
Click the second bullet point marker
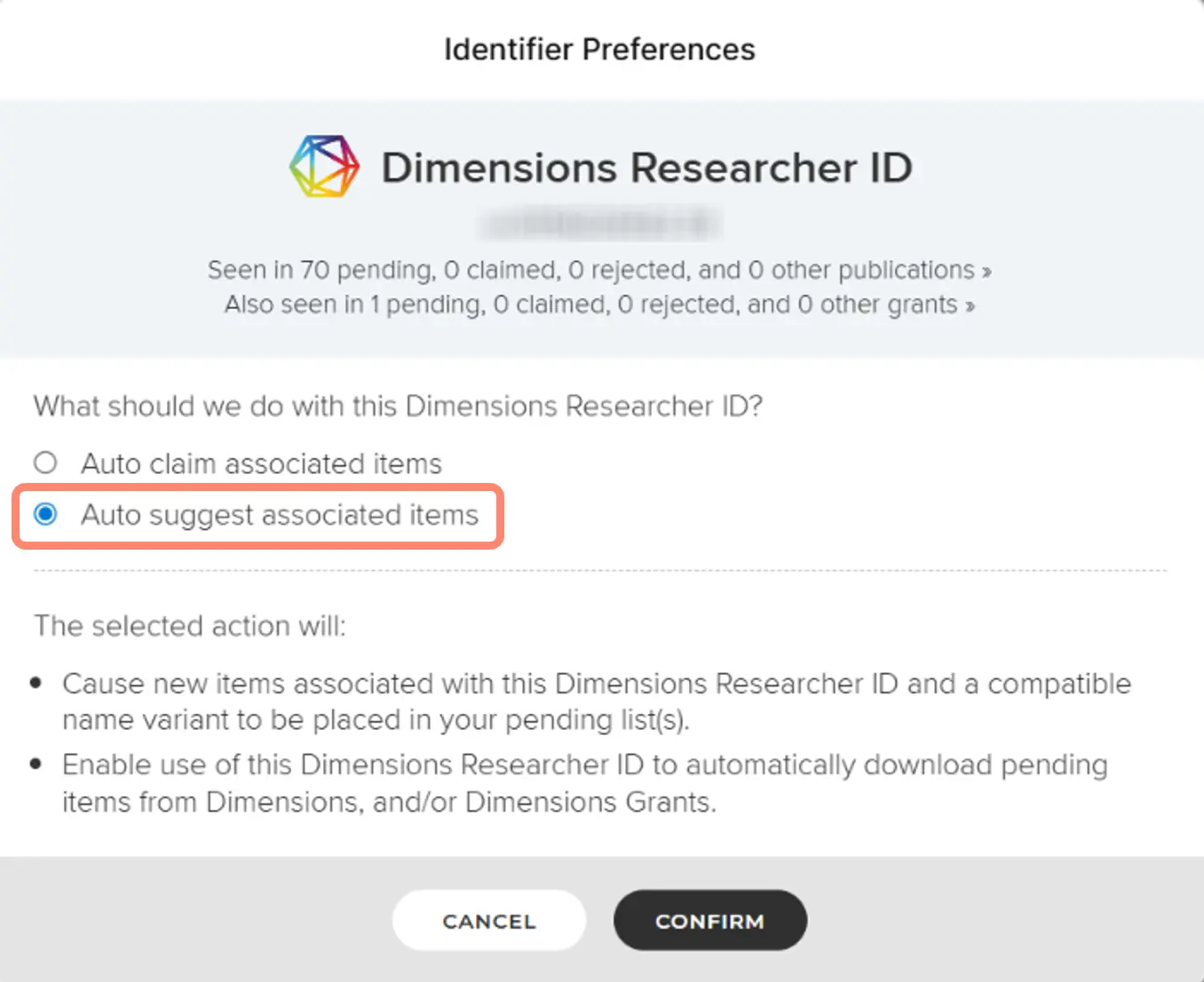pos(36,764)
